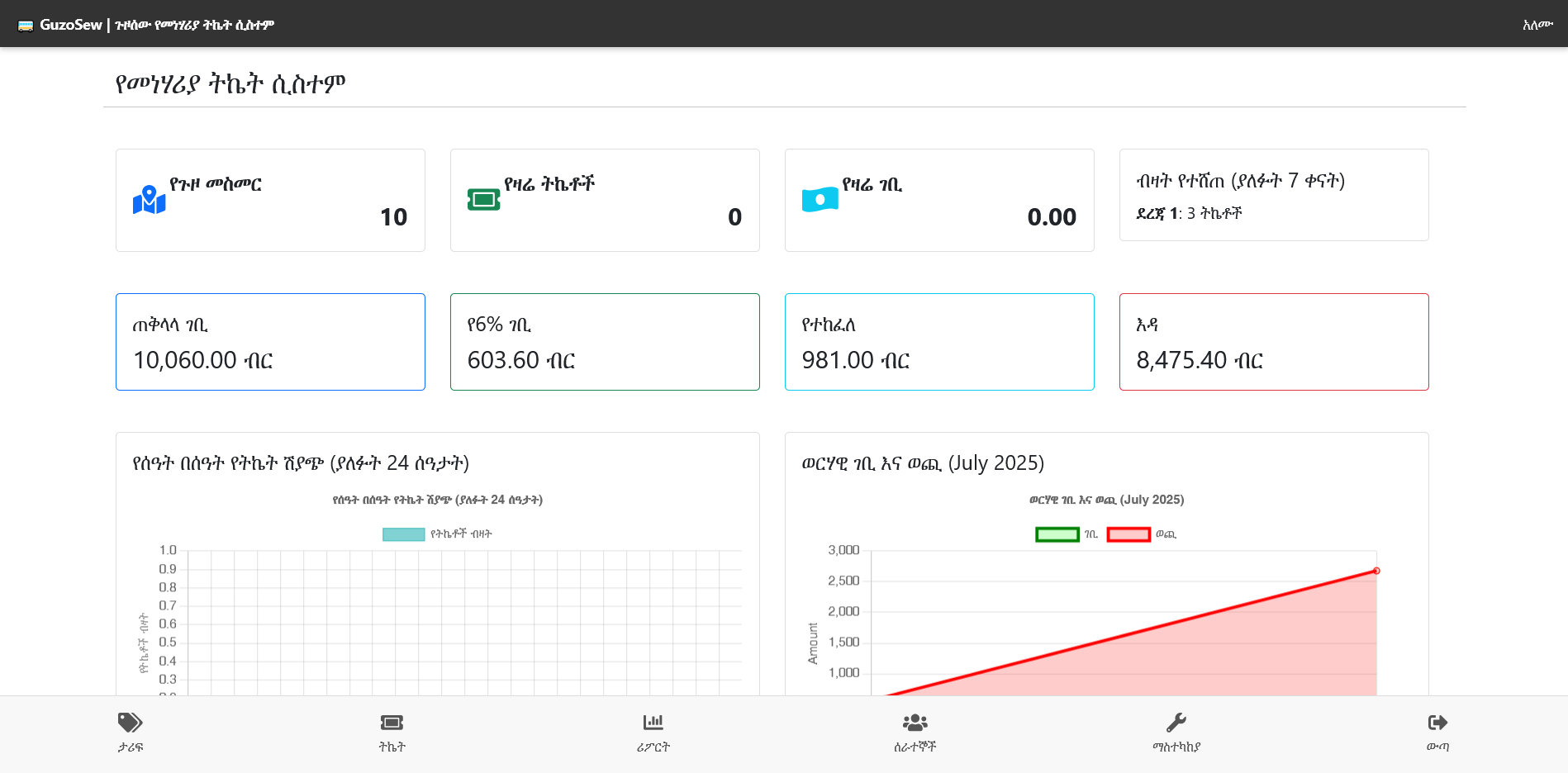Click the cyan money bill icon
The width and height of the screenshot is (1568, 773).
pyautogui.click(x=820, y=200)
